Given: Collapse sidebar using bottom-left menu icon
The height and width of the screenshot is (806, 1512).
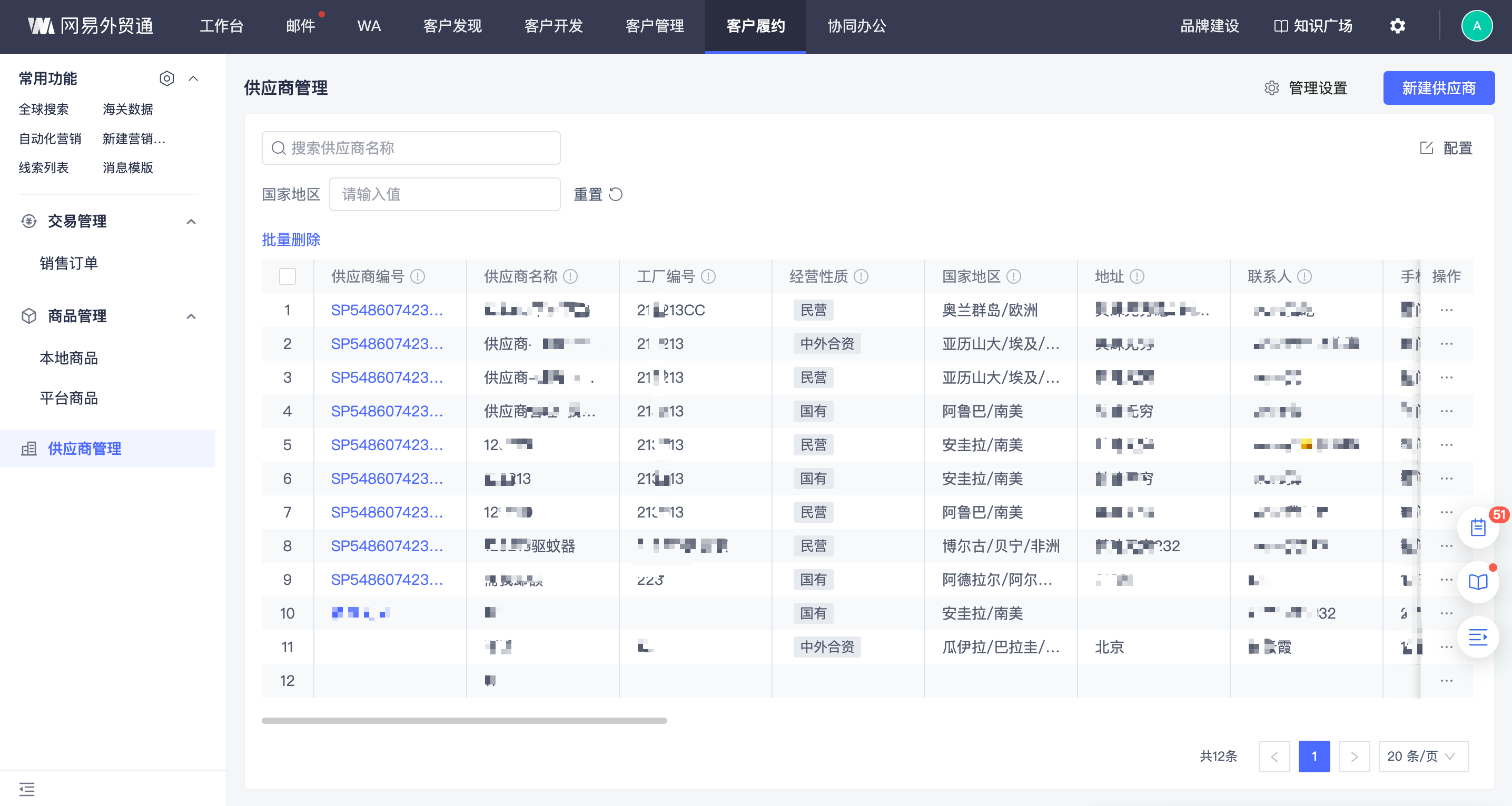Looking at the screenshot, I should coord(27,789).
